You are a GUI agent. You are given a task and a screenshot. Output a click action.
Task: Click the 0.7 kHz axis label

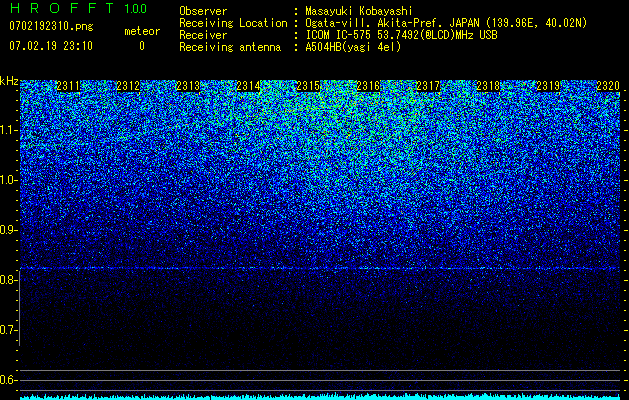[x=9, y=330]
